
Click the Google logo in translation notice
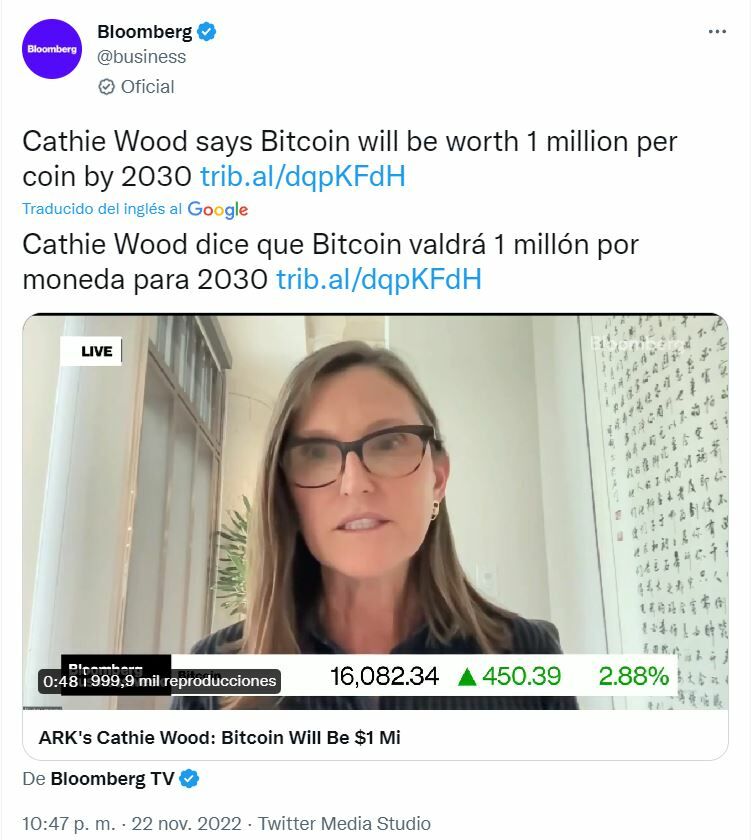point(217,209)
